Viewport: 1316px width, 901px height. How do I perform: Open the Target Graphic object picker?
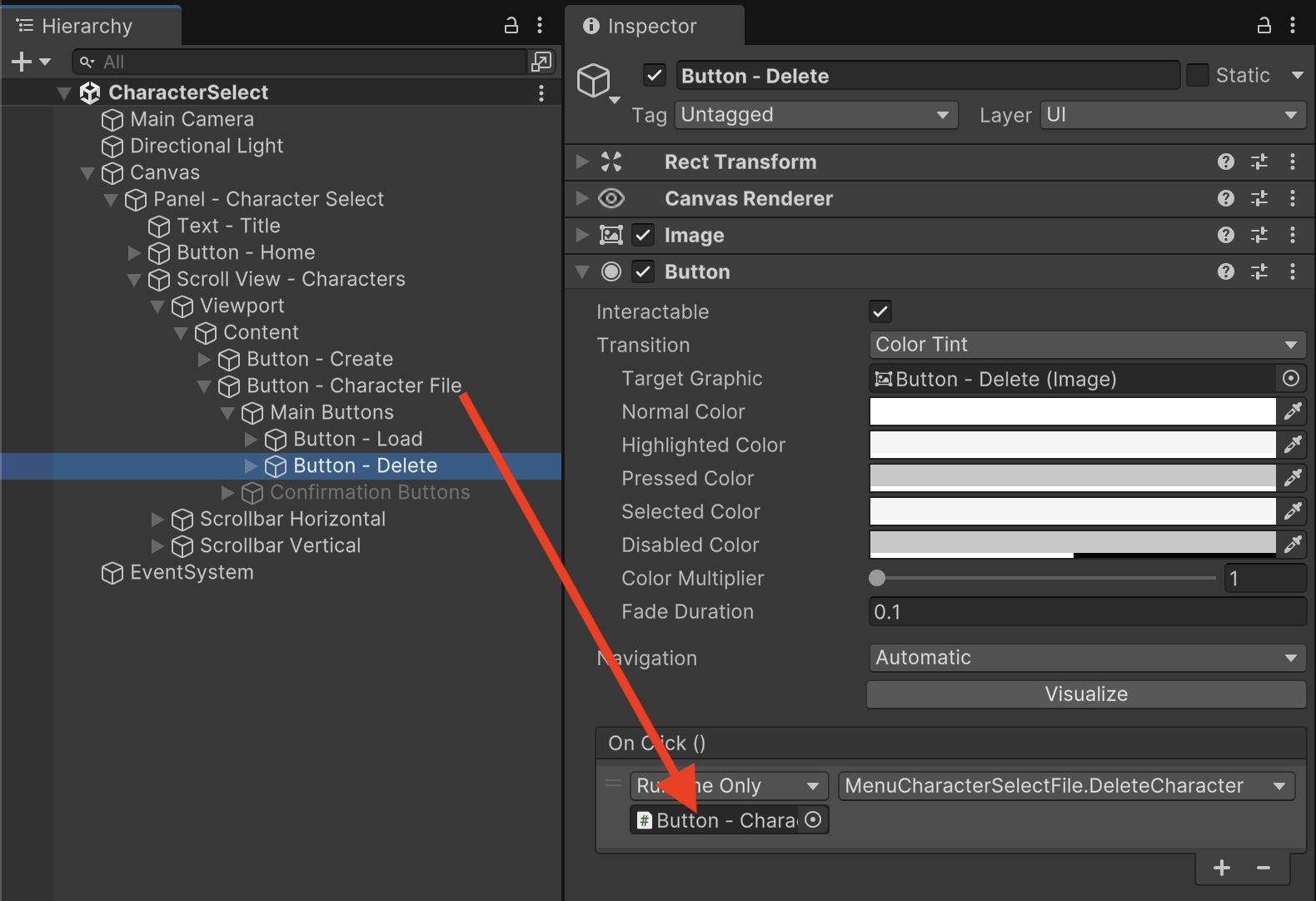(x=1290, y=379)
